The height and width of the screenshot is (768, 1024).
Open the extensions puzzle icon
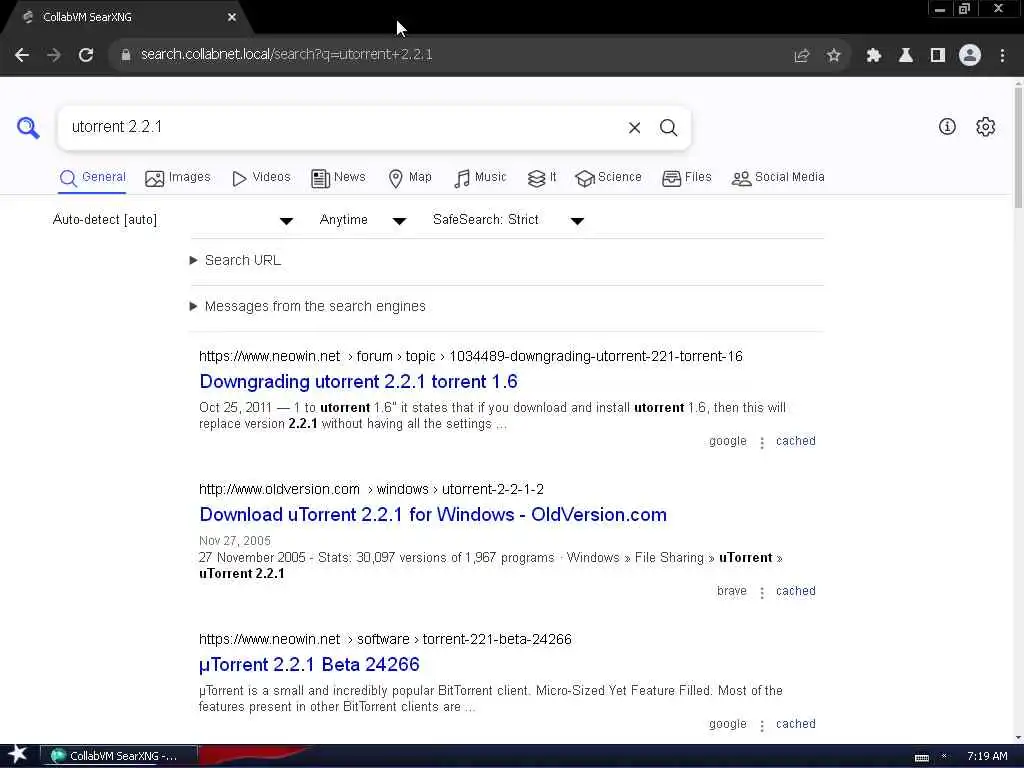point(873,56)
